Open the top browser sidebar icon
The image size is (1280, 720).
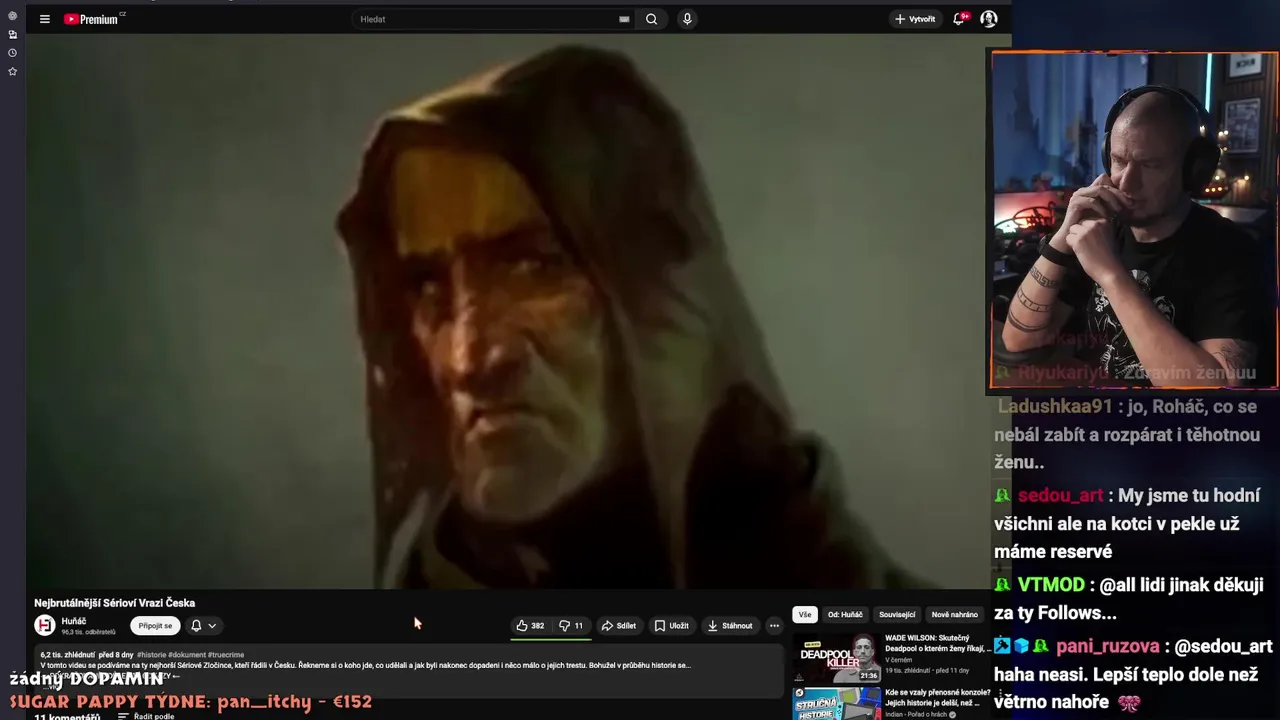click(12, 16)
